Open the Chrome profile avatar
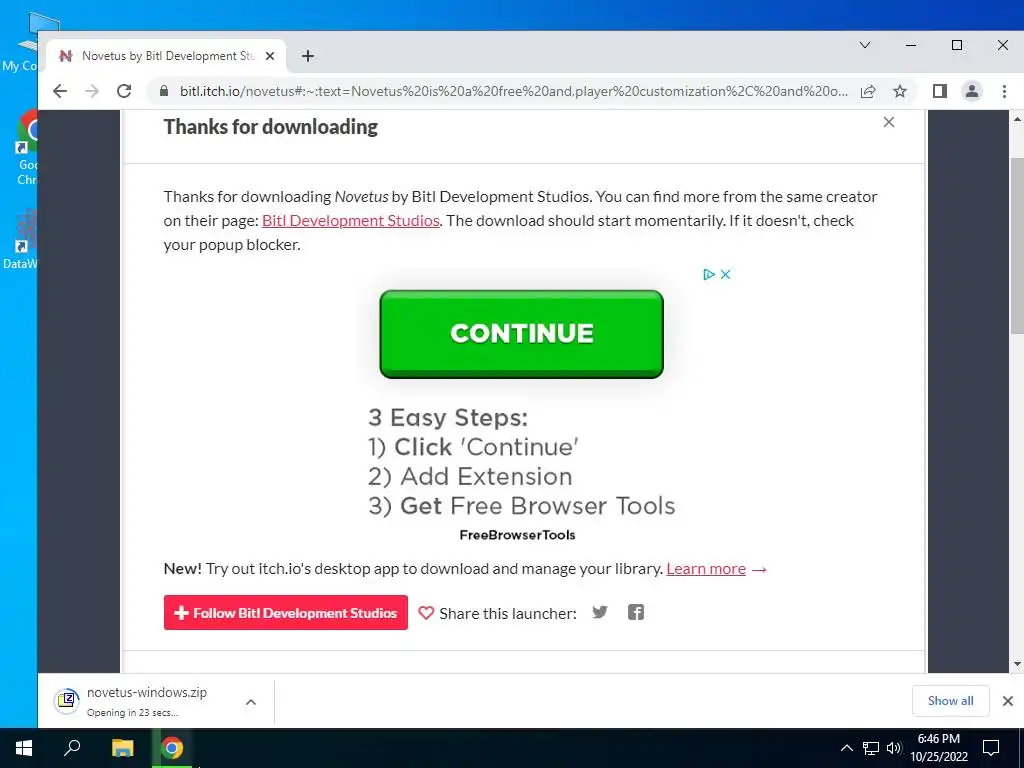Screen dimensions: 1024x768 tap(972, 91)
